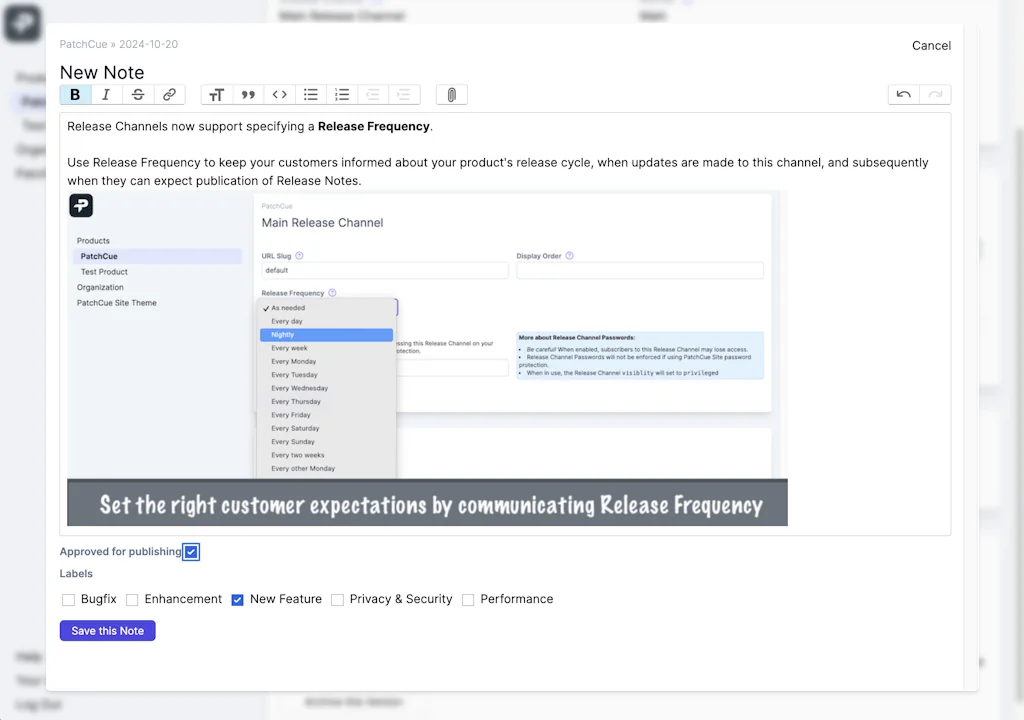Screen dimensions: 1024x720
Task: Toggle bold formatting in the toolbar
Action: [75, 95]
